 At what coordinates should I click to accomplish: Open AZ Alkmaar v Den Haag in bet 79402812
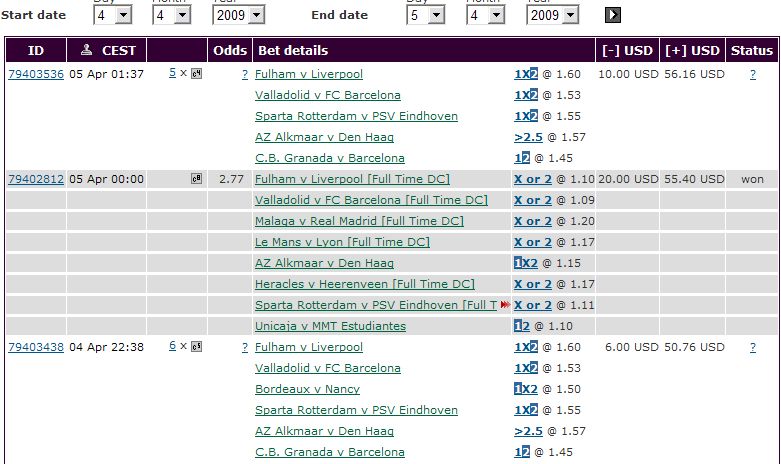coord(324,263)
